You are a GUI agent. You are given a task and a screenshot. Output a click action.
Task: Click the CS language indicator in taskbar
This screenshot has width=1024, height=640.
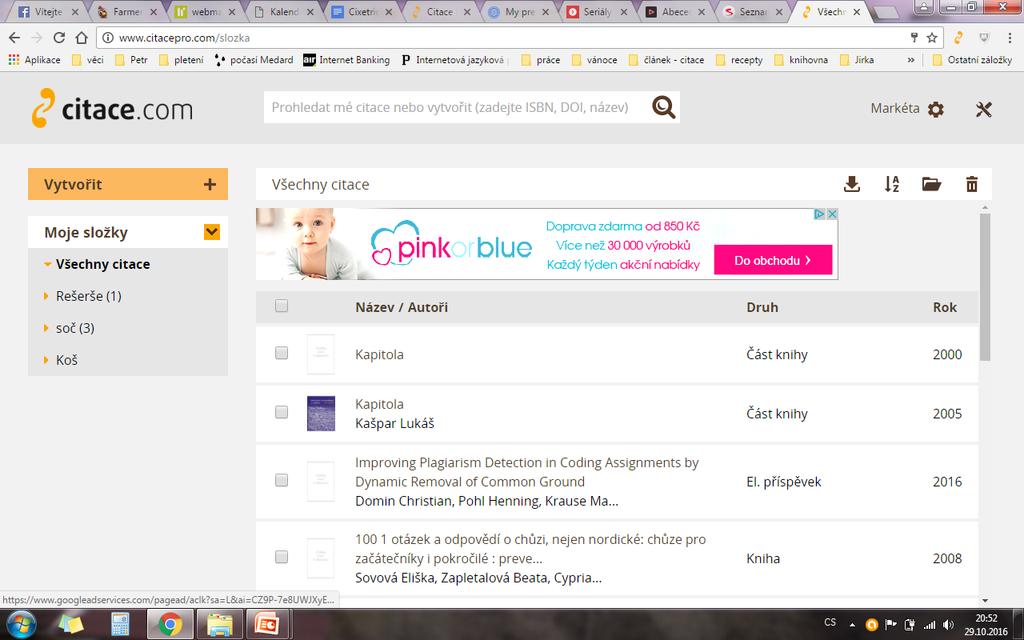point(829,622)
